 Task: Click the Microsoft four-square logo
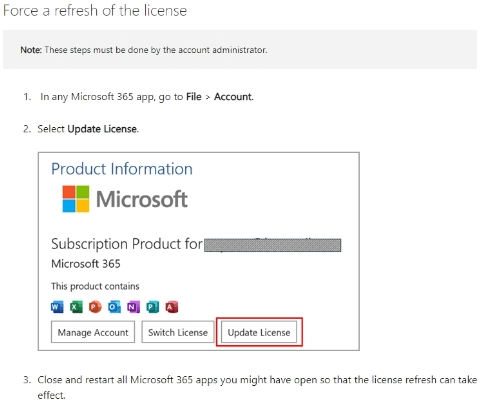pyautogui.click(x=76, y=199)
